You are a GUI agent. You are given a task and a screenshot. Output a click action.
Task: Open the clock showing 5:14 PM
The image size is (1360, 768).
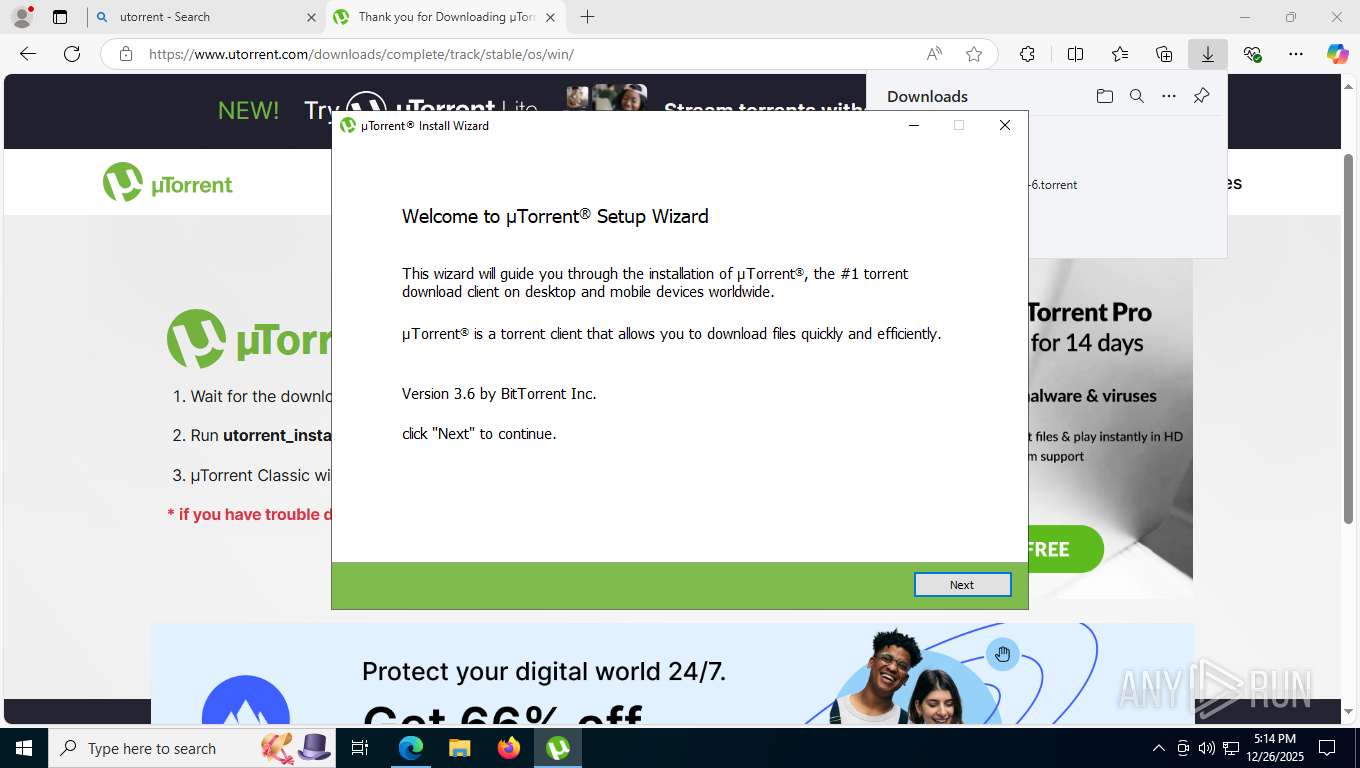1274,748
